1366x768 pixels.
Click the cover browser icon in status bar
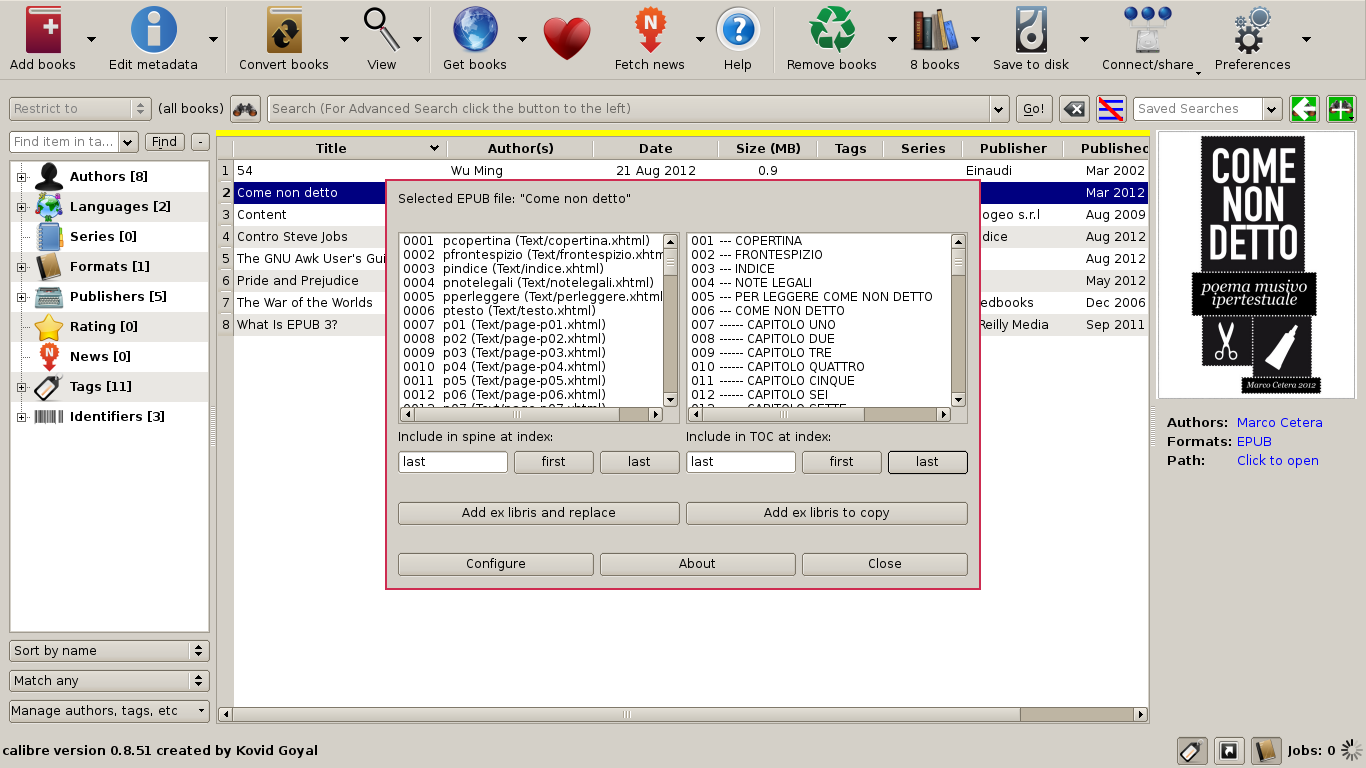click(x=1229, y=750)
